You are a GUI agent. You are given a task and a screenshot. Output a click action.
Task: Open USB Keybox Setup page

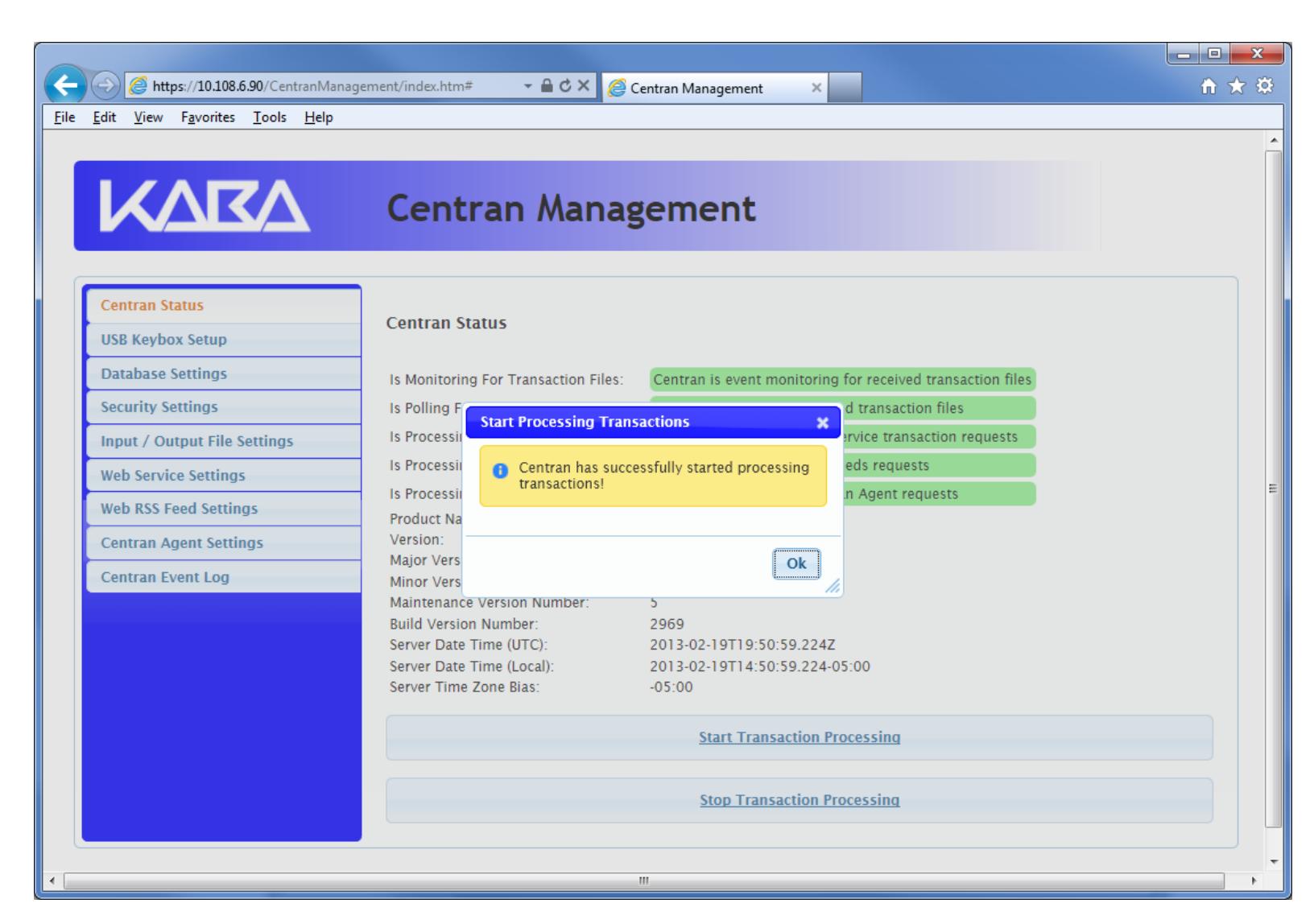coord(223,340)
